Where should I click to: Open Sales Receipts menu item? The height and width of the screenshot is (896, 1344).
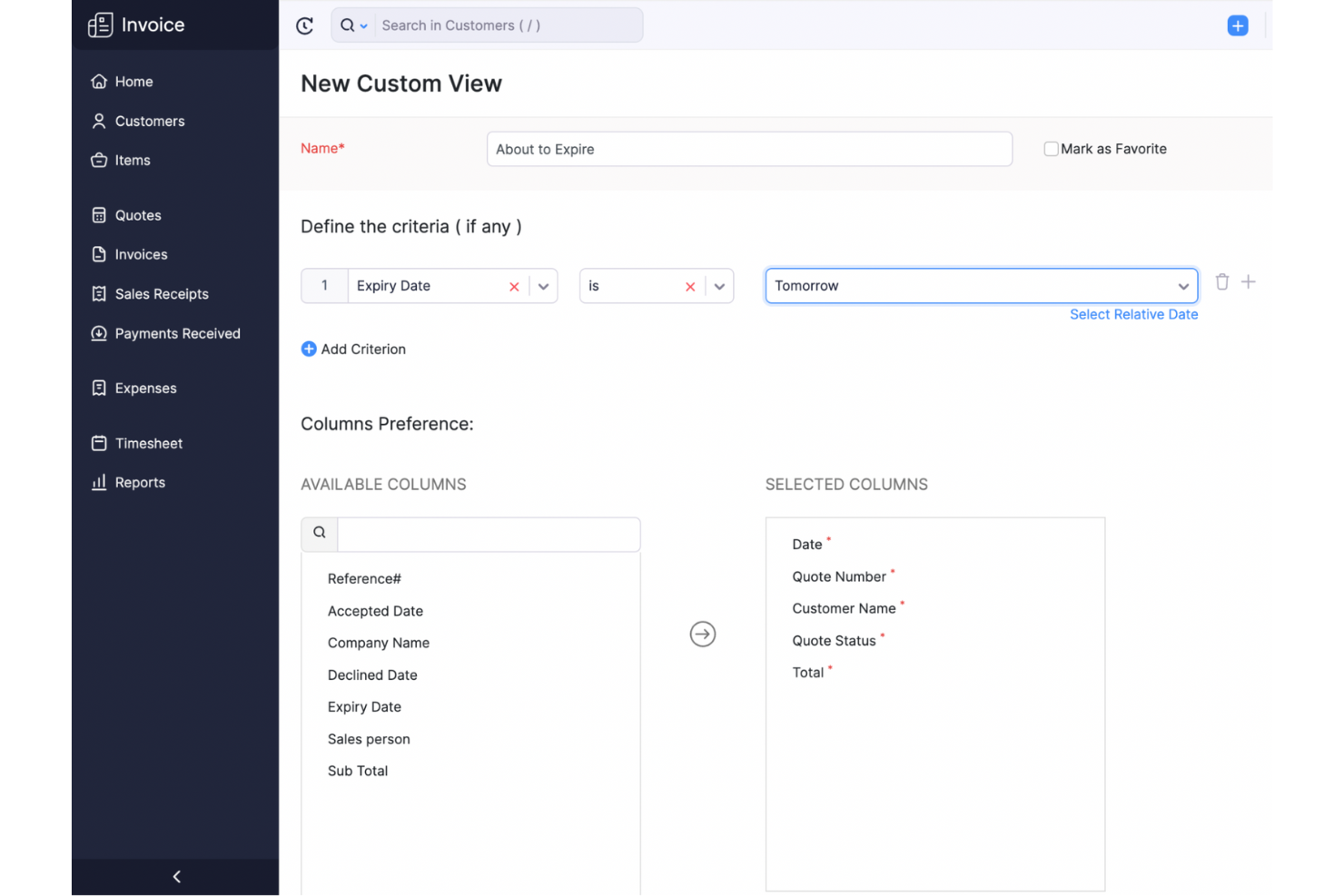(x=162, y=294)
